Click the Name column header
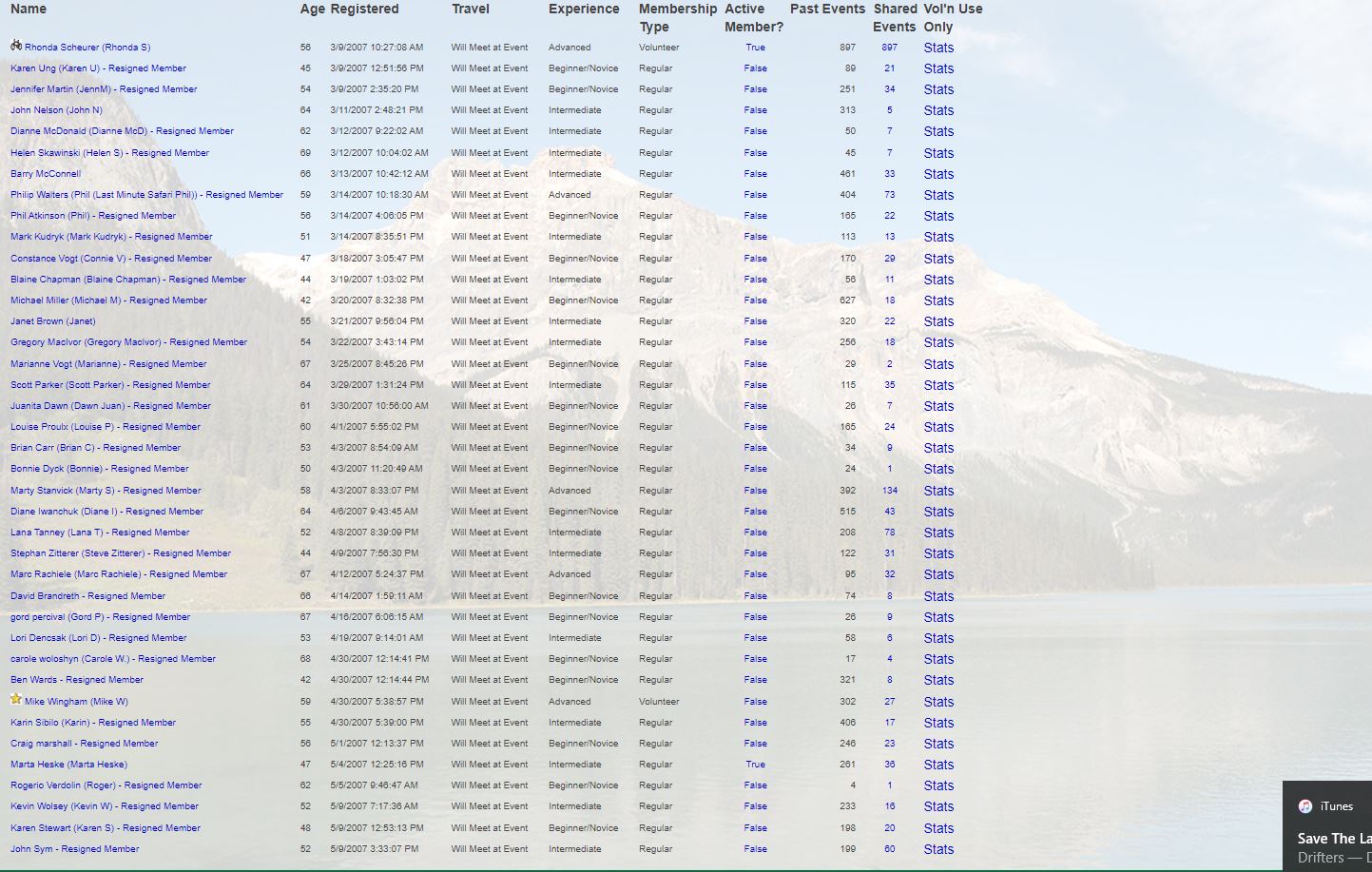Viewport: 1372px width, 872px height. click(x=29, y=9)
